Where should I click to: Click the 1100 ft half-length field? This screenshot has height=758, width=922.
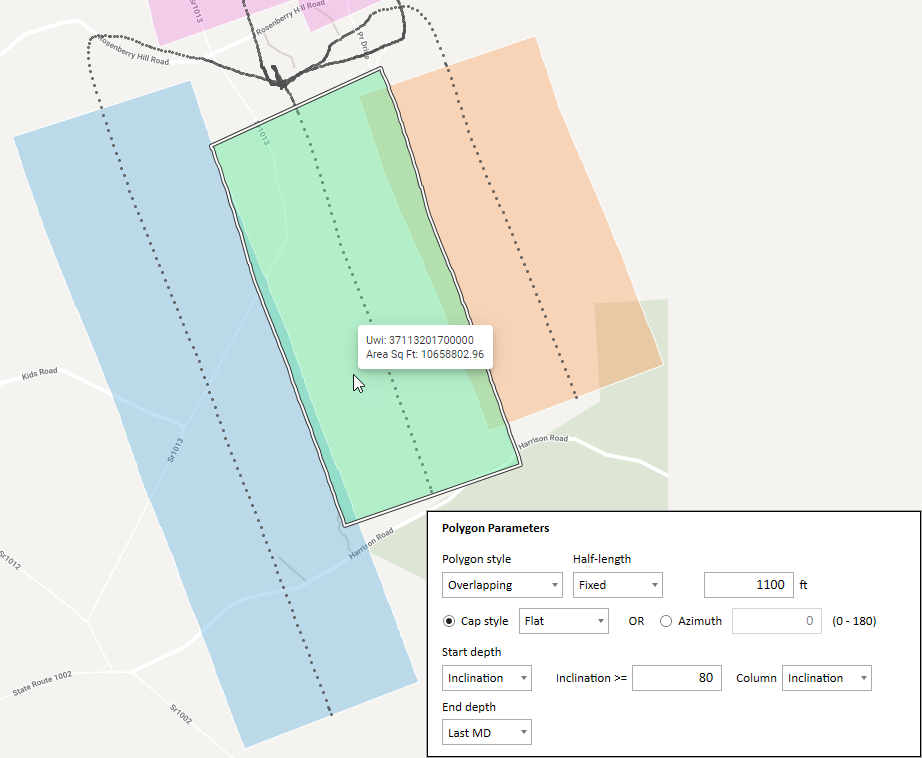pyautogui.click(x=748, y=585)
